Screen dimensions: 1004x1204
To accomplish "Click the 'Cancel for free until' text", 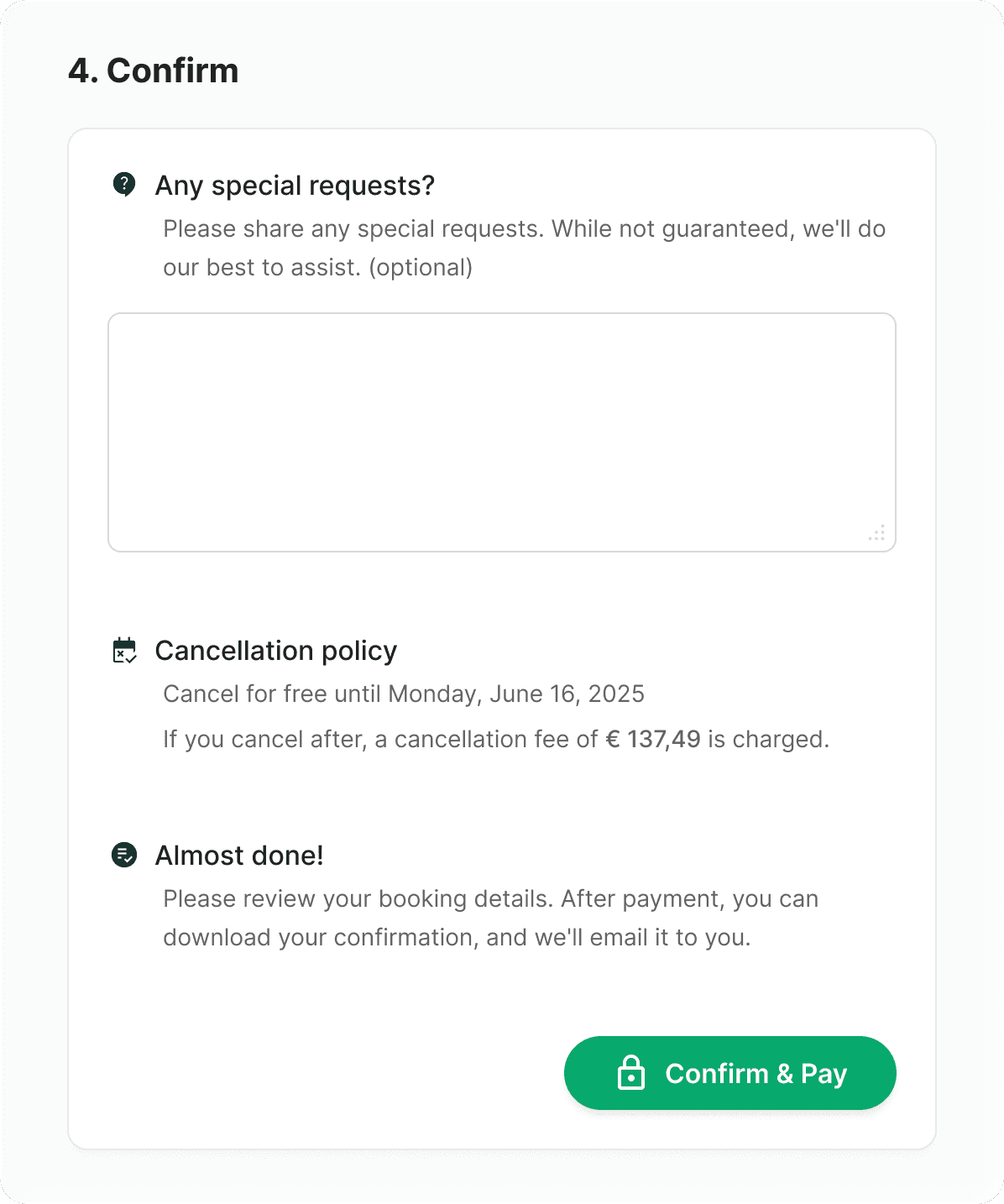I will pos(273,694).
